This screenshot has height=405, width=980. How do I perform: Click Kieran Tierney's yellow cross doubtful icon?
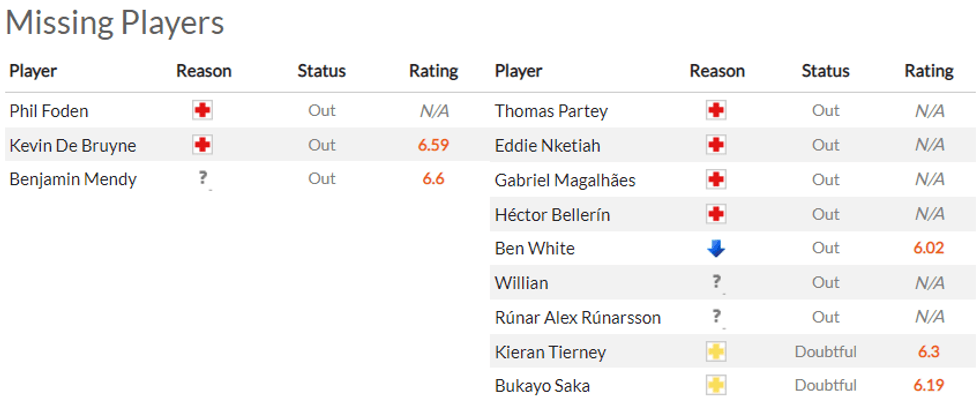coord(716,352)
